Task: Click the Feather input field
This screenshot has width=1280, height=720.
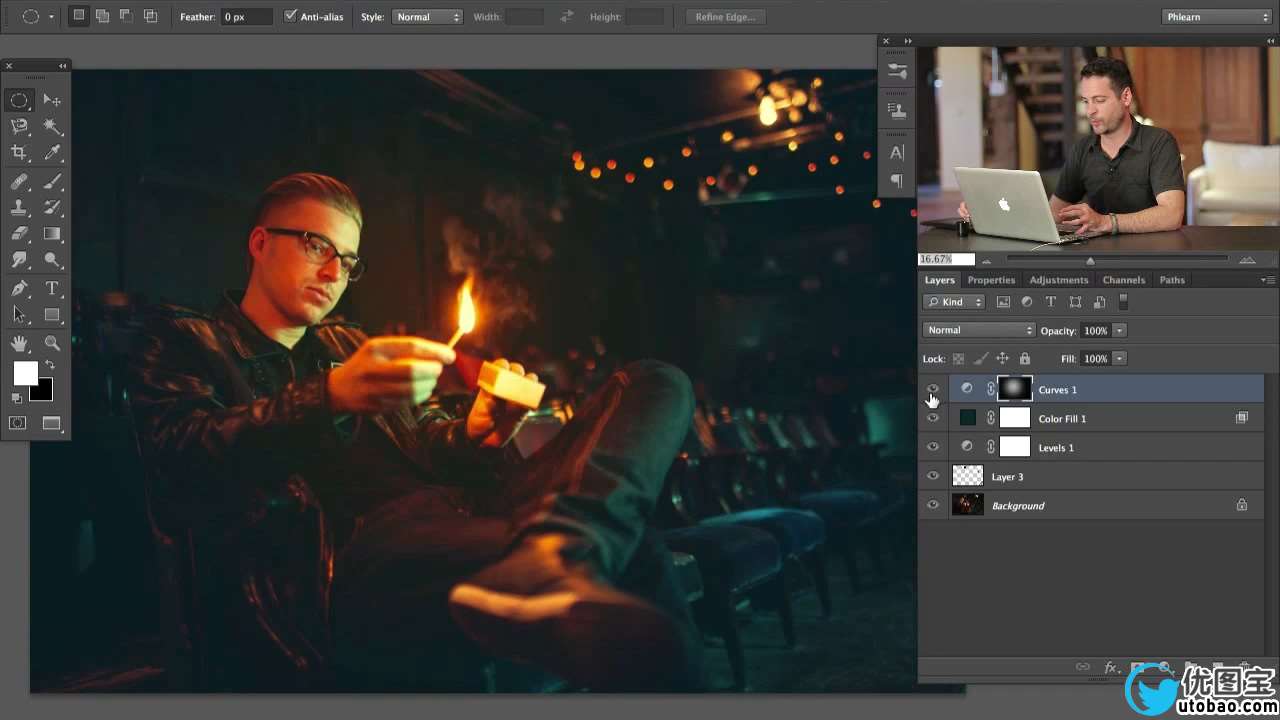Action: (x=246, y=17)
